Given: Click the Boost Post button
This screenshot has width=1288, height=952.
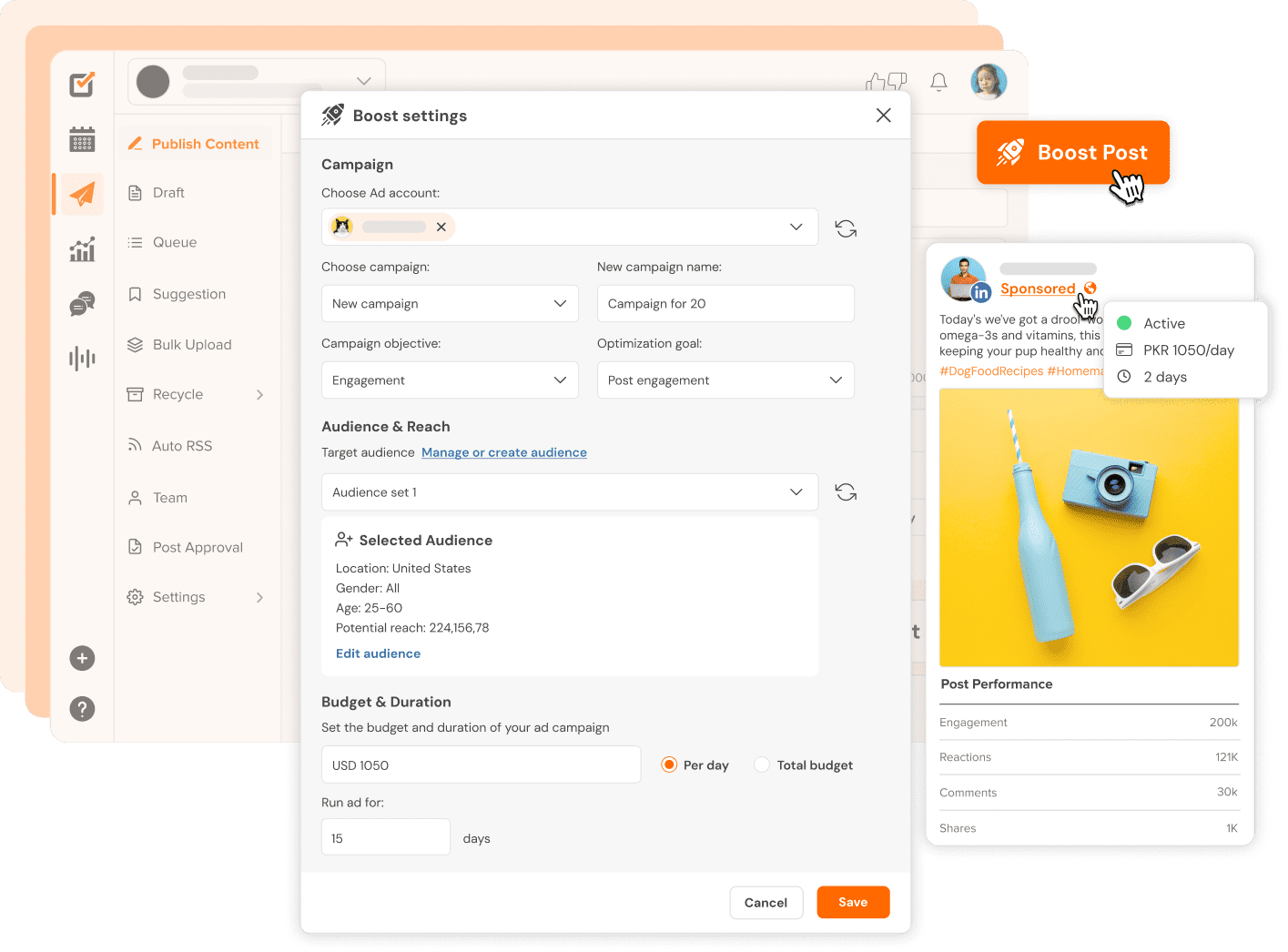Looking at the screenshot, I should (x=1073, y=153).
